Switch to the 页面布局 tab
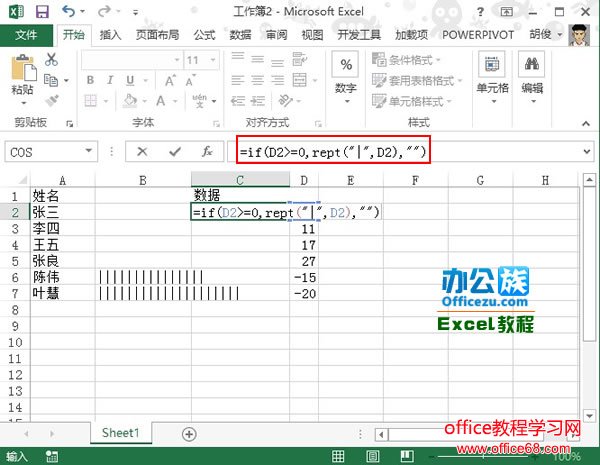600x465 pixels. point(157,35)
